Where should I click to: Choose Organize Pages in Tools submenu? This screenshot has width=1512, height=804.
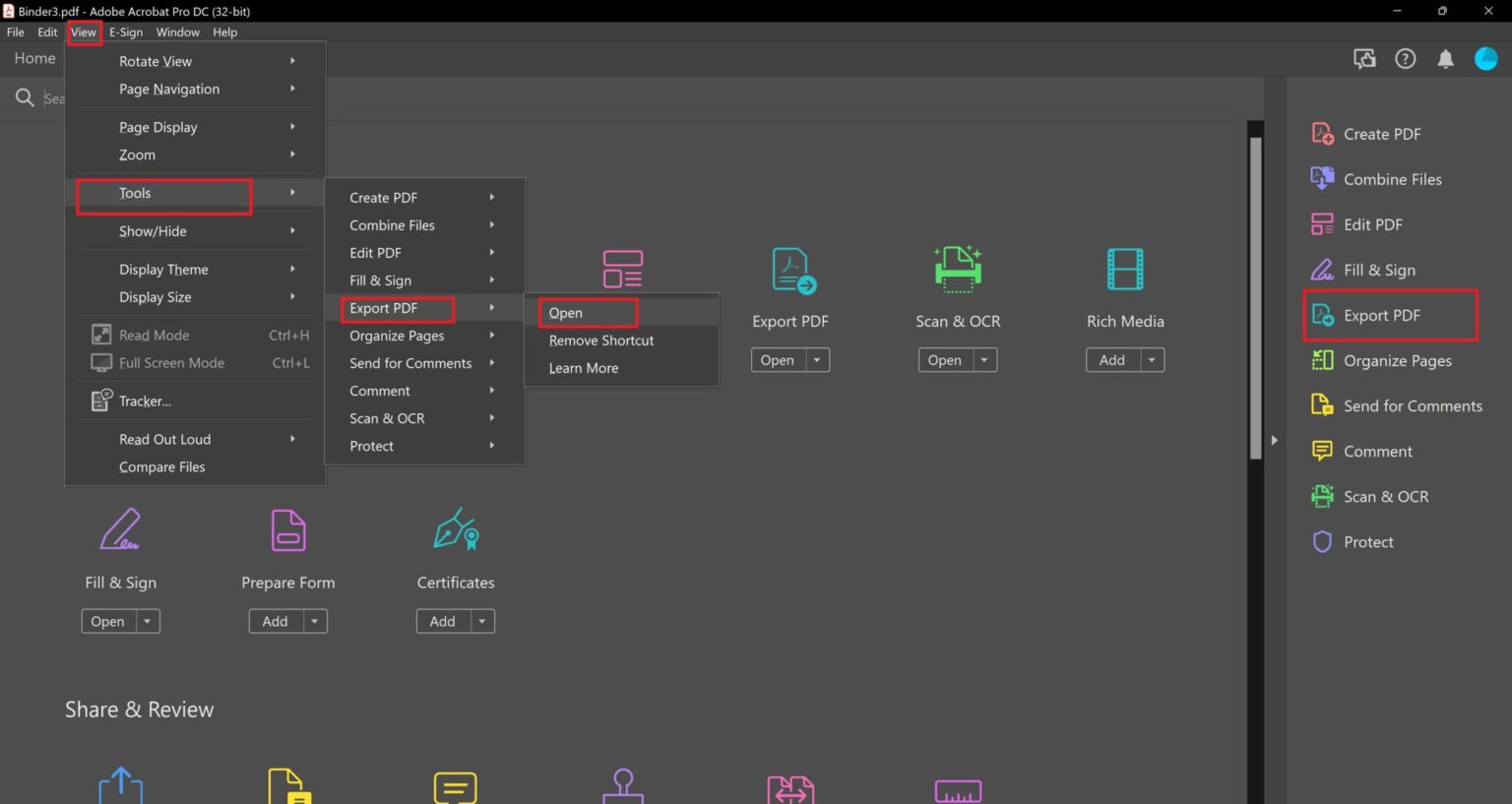[x=397, y=336]
